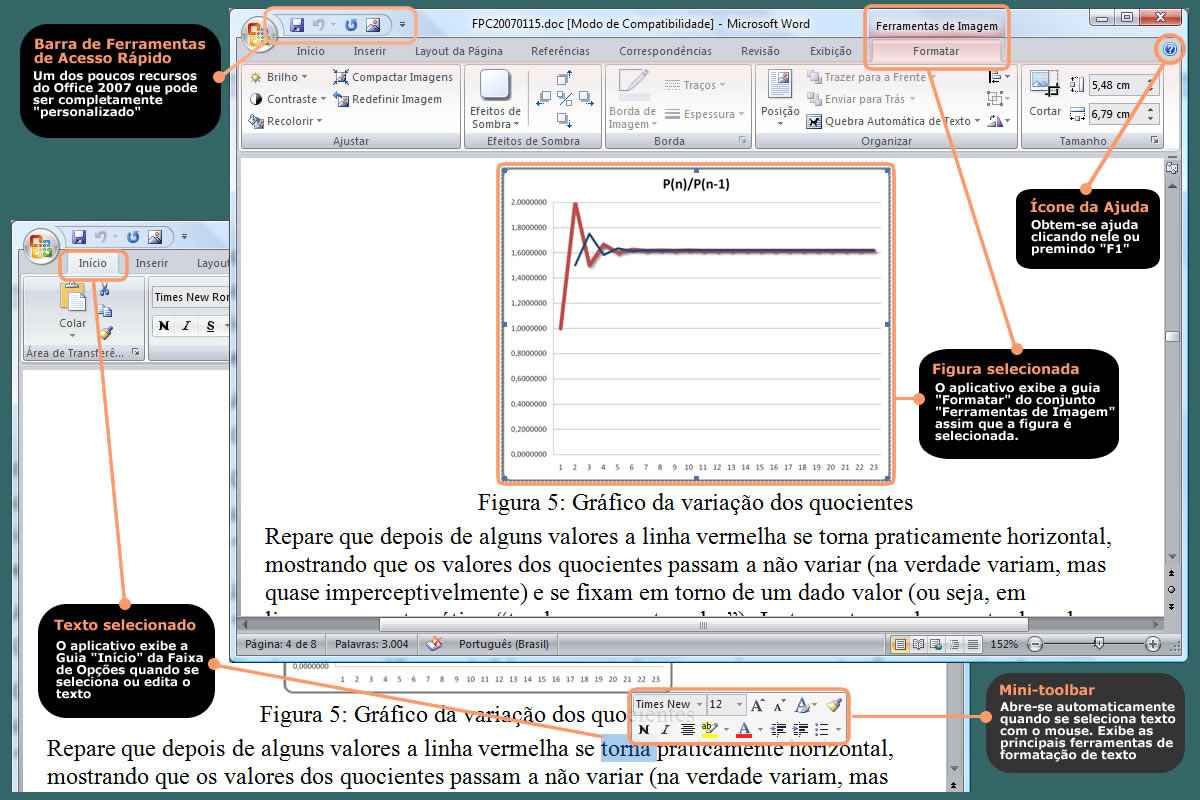
Task: Click image height field showing 5,48 cm
Action: click(x=1123, y=86)
